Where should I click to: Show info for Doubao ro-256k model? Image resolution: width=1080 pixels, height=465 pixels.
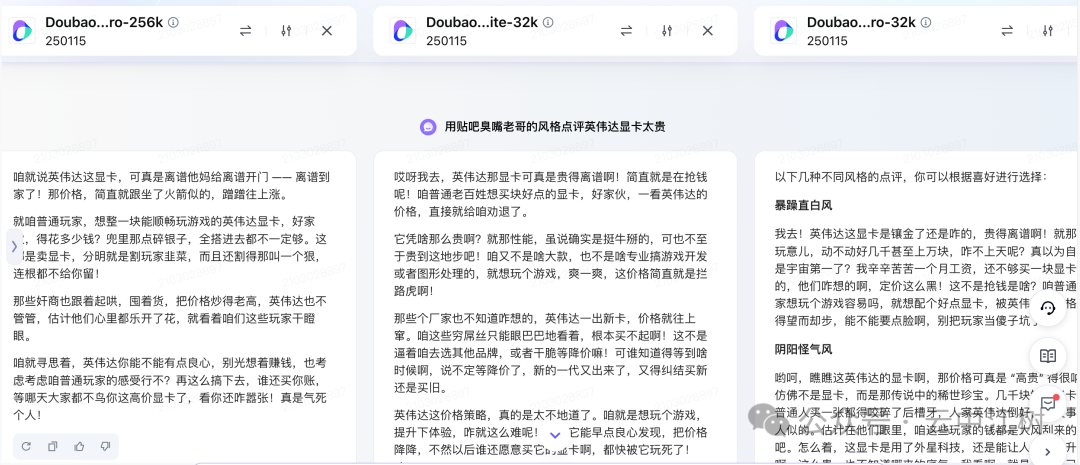[x=174, y=22]
